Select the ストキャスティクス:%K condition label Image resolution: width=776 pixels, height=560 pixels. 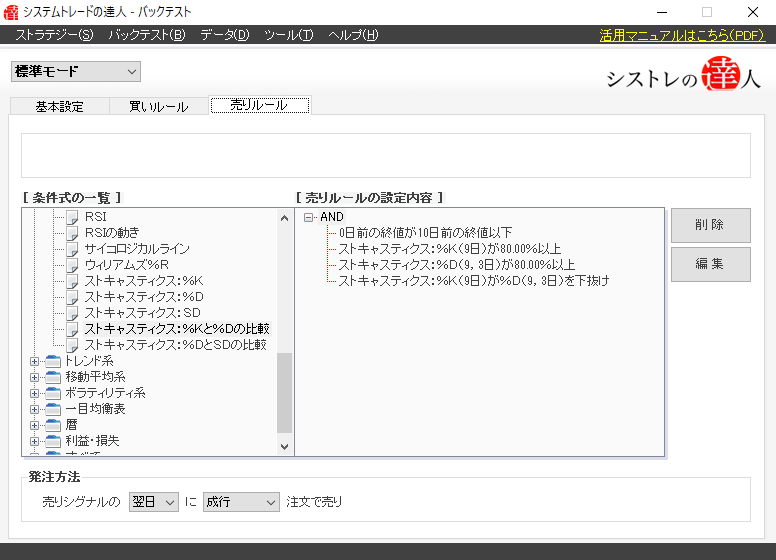(144, 281)
